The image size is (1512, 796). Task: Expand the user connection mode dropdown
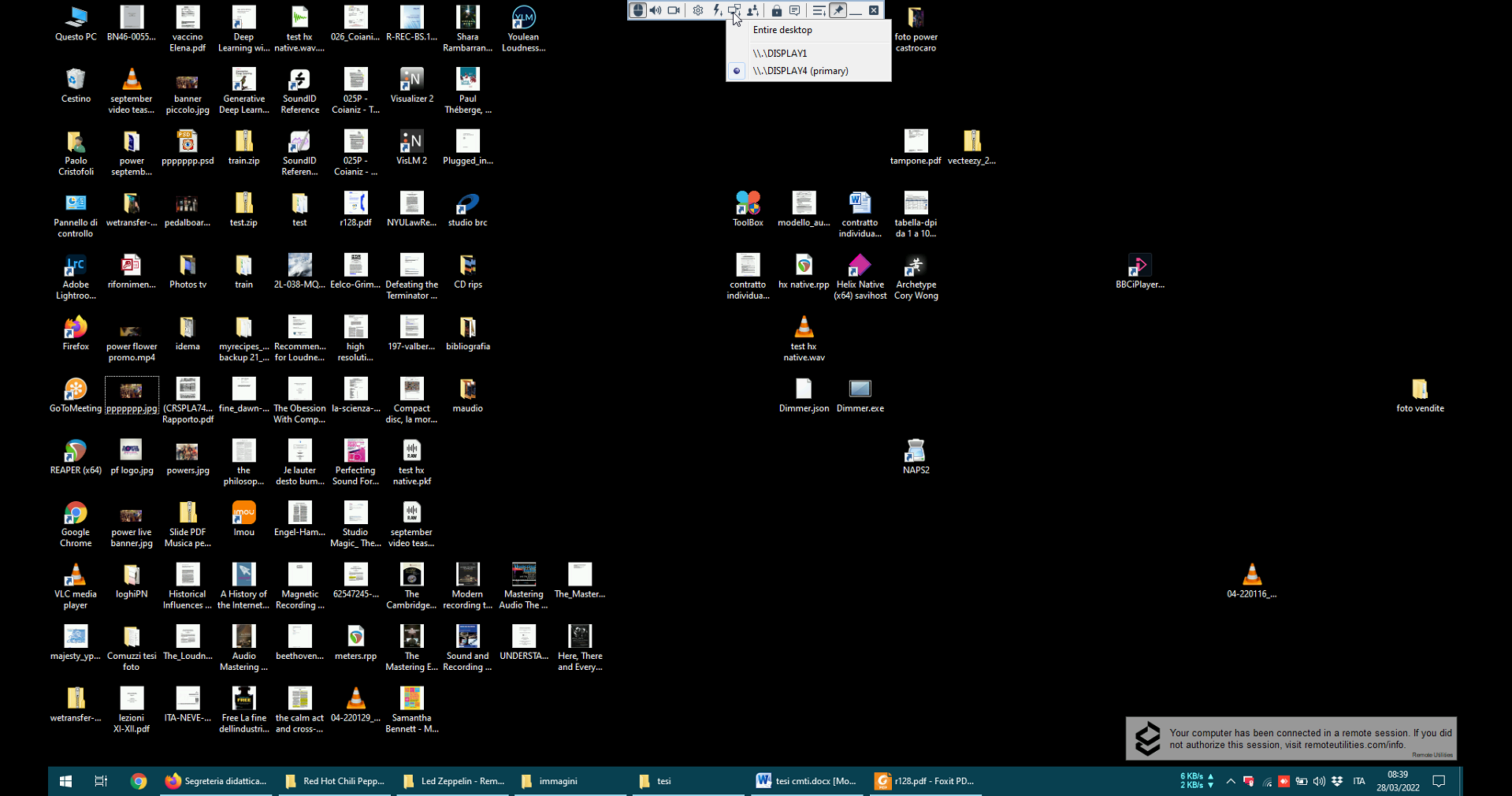tap(753, 10)
